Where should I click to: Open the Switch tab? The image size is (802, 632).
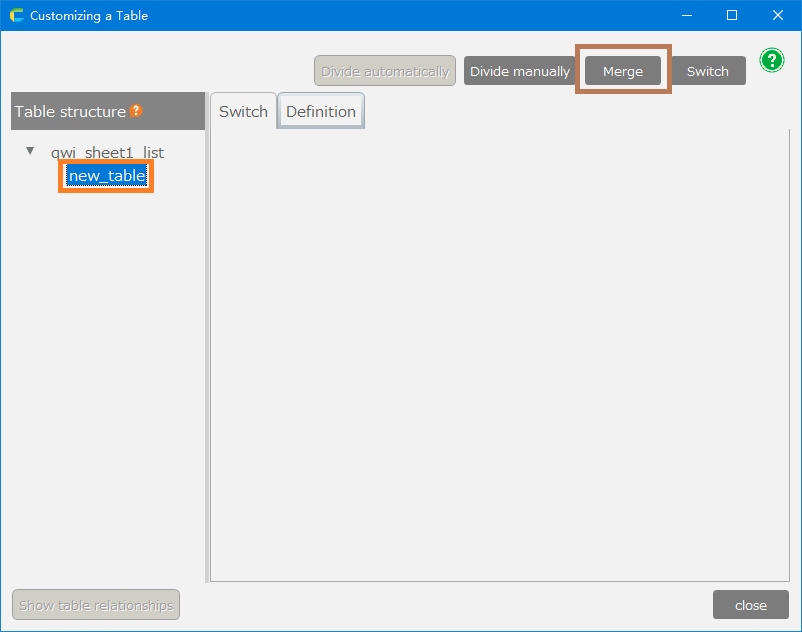tap(243, 111)
